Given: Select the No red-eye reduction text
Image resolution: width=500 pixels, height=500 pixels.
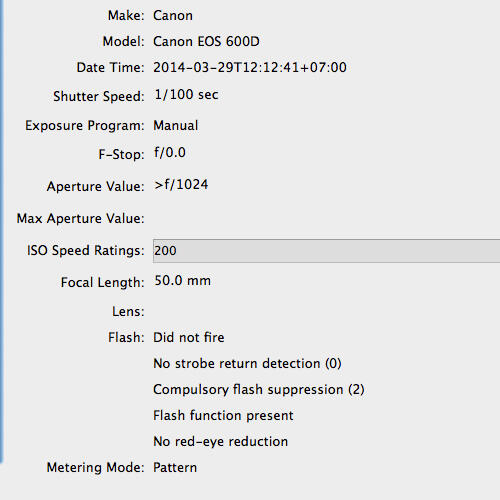Looking at the screenshot, I should coord(220,442).
